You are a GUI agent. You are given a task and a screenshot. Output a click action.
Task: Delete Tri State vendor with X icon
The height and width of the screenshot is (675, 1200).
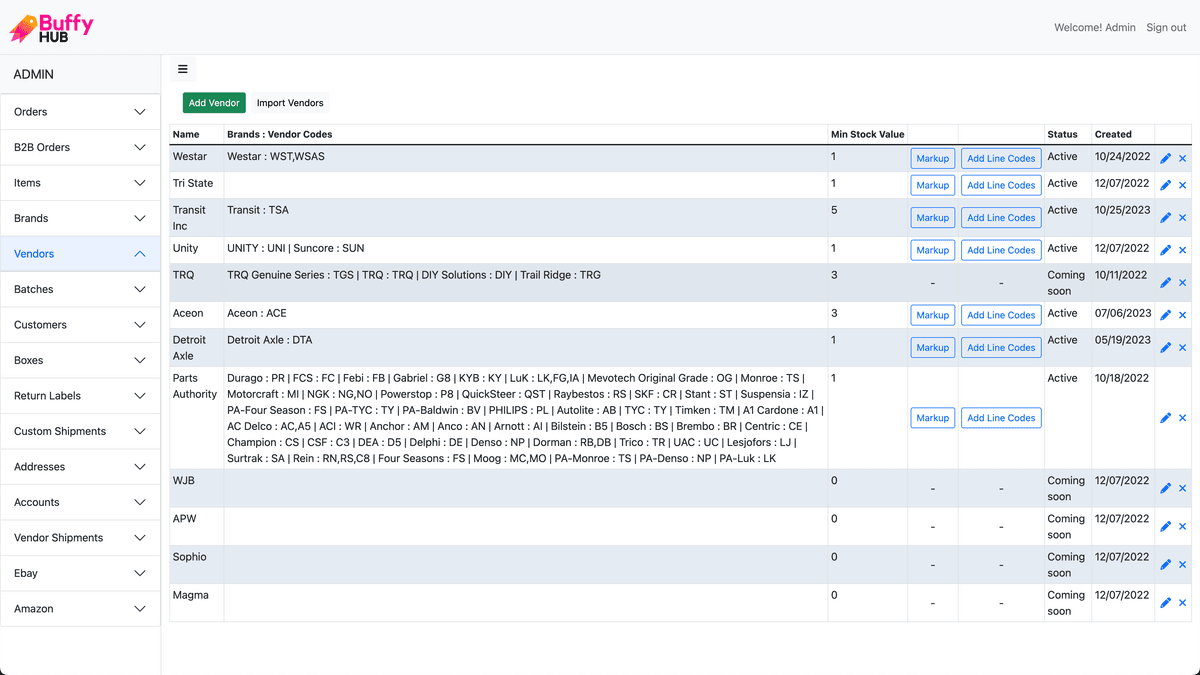tap(1182, 185)
